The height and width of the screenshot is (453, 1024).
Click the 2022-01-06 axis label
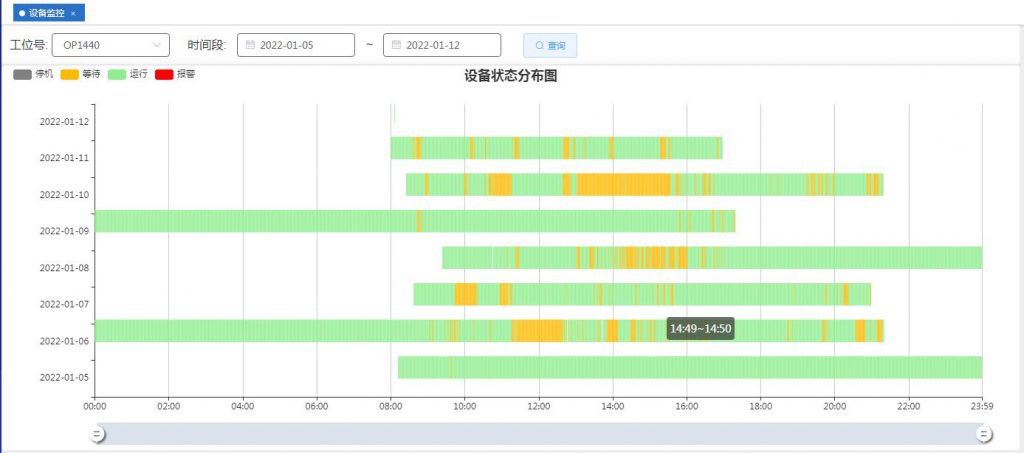[x=64, y=341]
